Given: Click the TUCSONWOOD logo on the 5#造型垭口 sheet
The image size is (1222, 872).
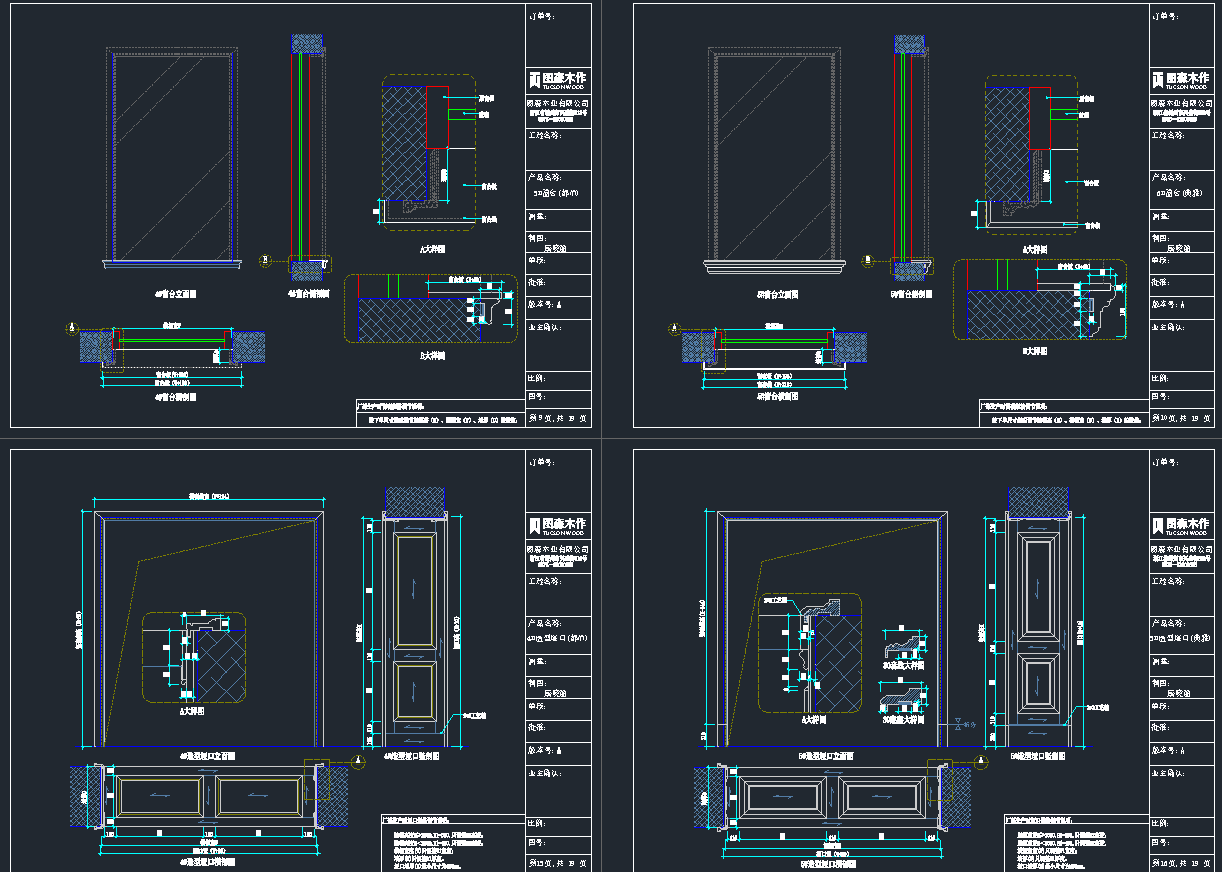Looking at the screenshot, I should pos(1182,526).
